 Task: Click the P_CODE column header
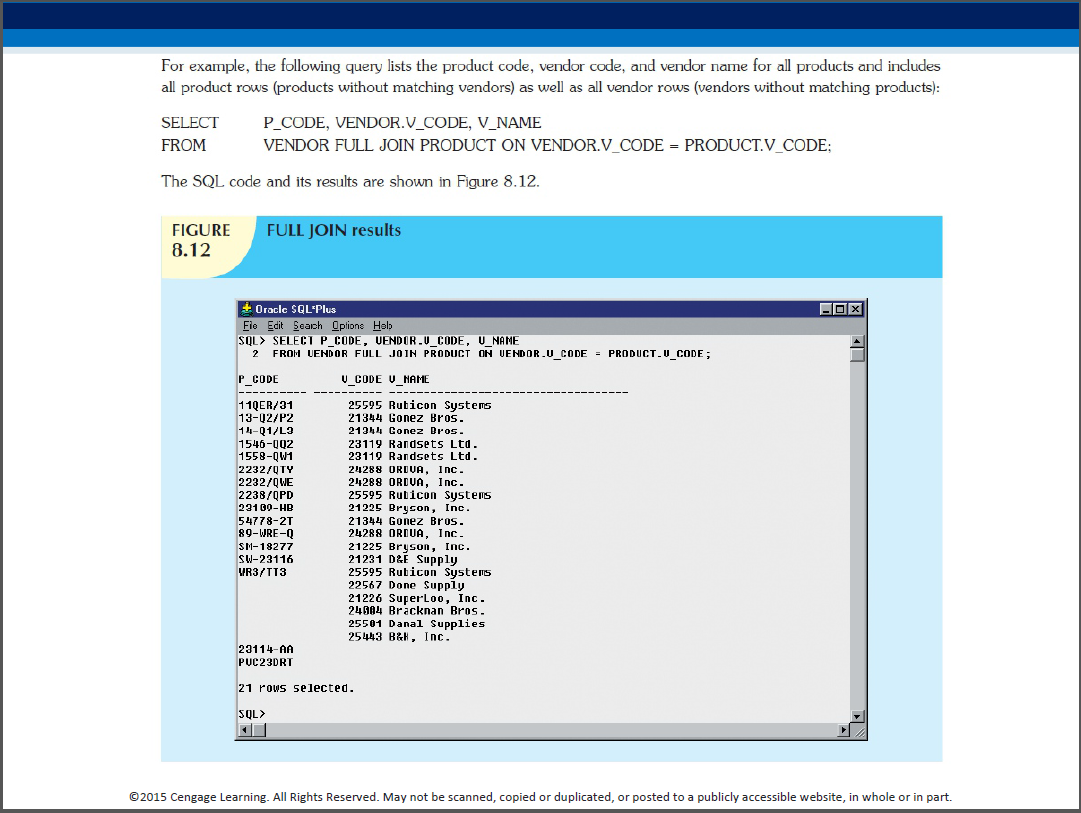(x=259, y=379)
